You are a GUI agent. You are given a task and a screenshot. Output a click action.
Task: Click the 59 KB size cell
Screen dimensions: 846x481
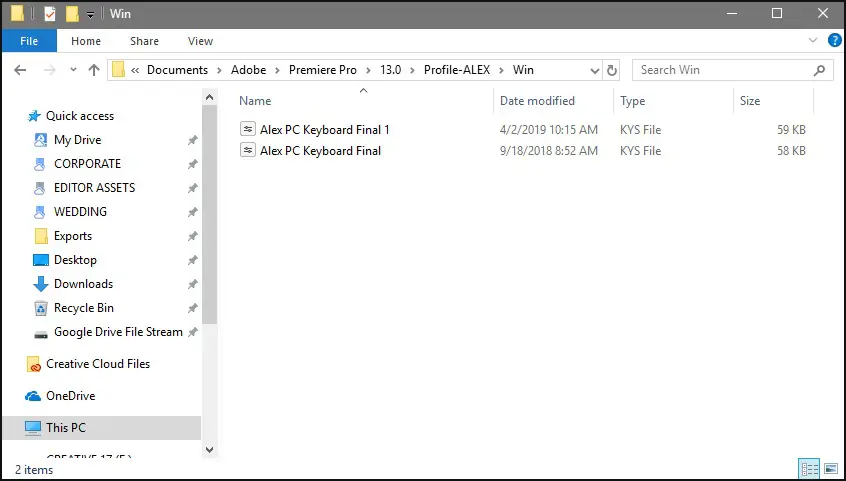click(791, 130)
